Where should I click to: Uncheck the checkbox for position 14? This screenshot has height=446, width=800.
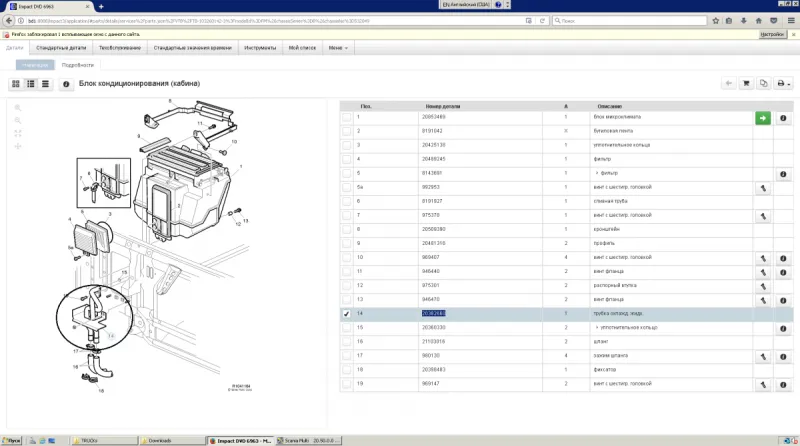coord(346,313)
